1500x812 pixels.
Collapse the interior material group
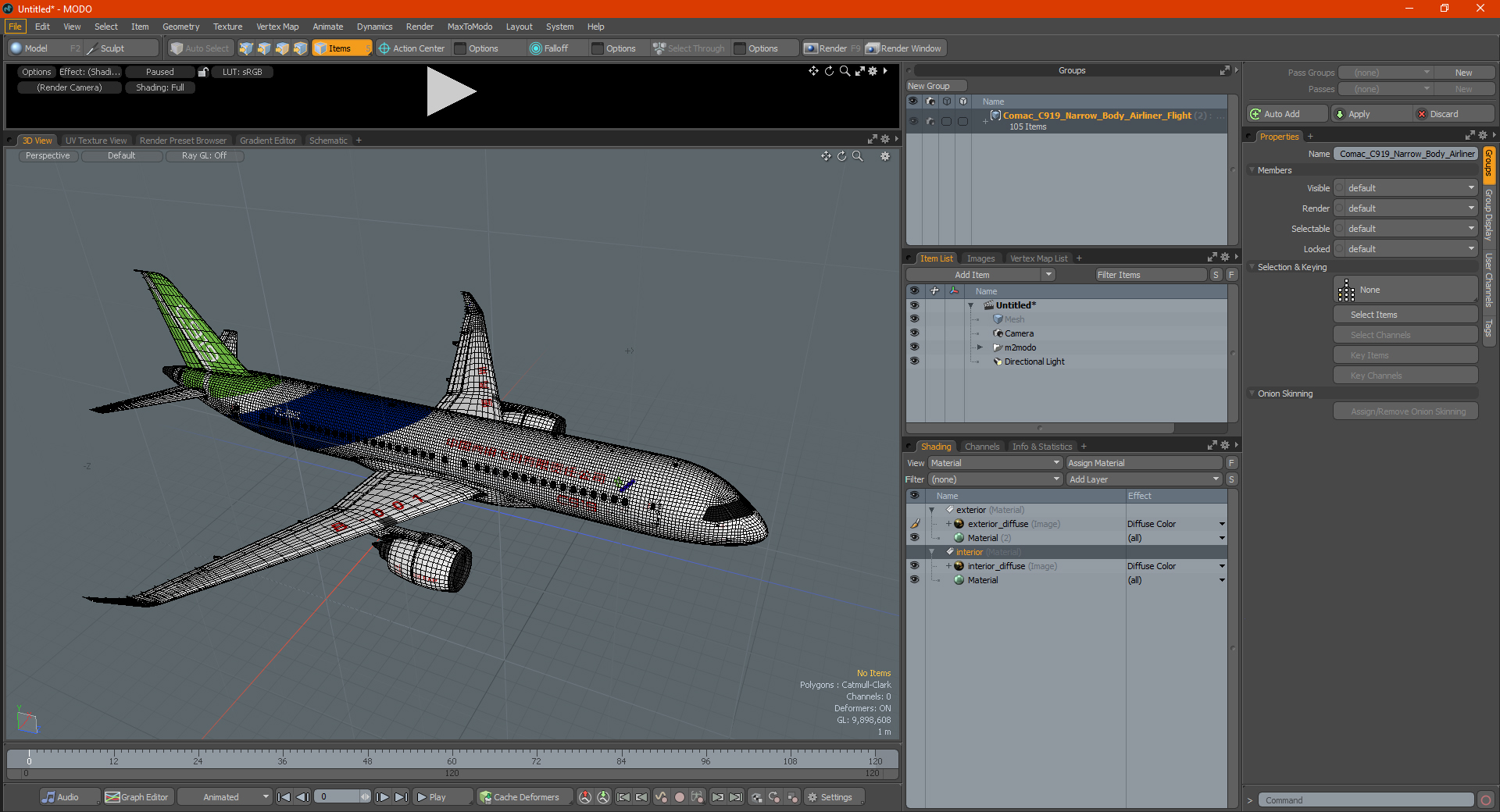(931, 552)
